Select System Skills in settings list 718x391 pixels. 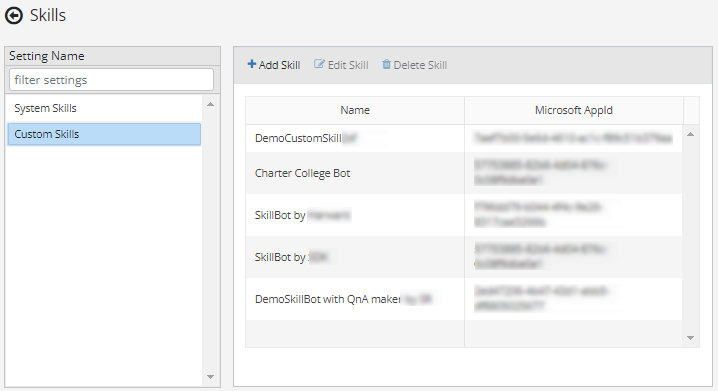click(x=104, y=108)
